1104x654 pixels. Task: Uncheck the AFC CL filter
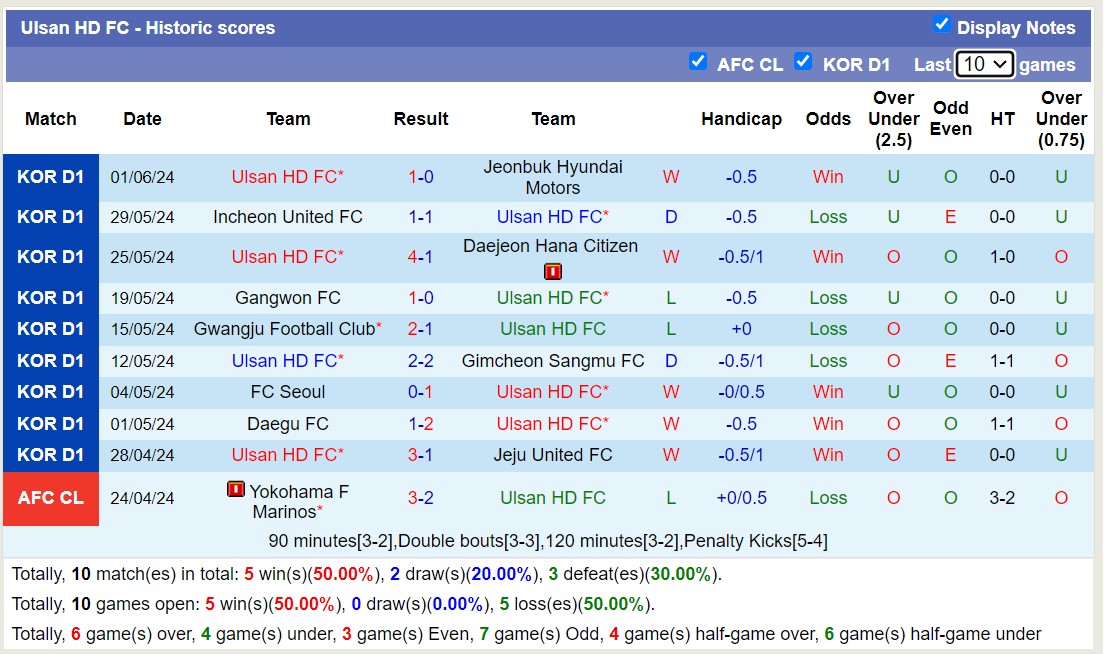pos(698,61)
